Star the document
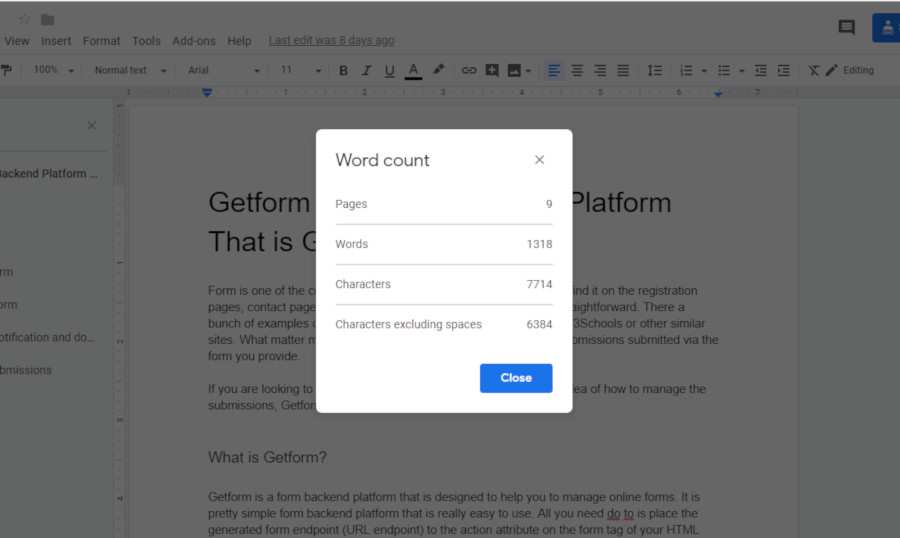Viewport: 900px width, 538px height. click(24, 20)
